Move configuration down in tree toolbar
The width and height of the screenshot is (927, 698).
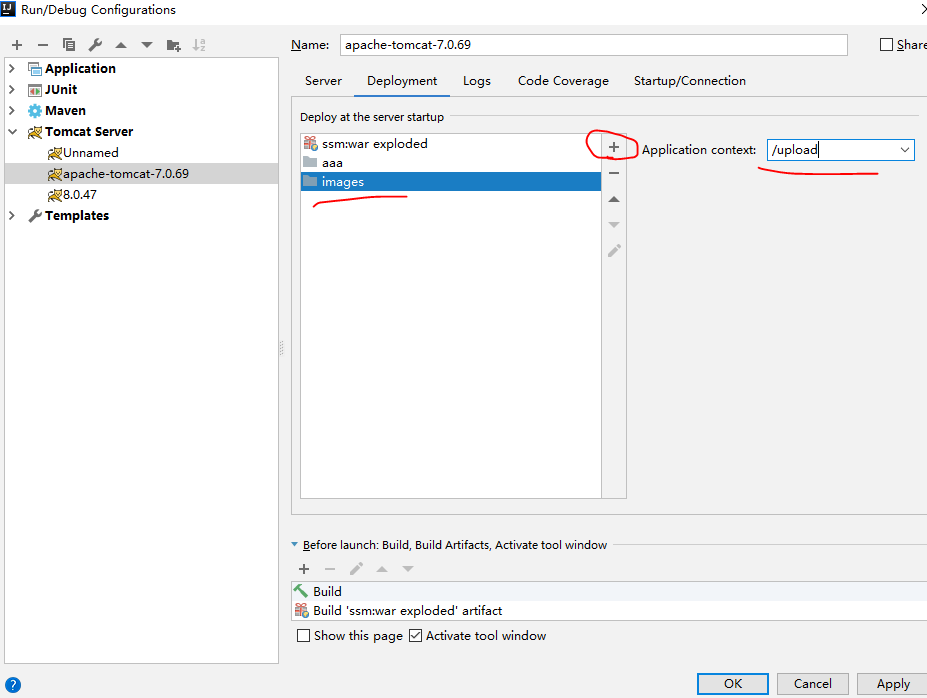point(147,45)
